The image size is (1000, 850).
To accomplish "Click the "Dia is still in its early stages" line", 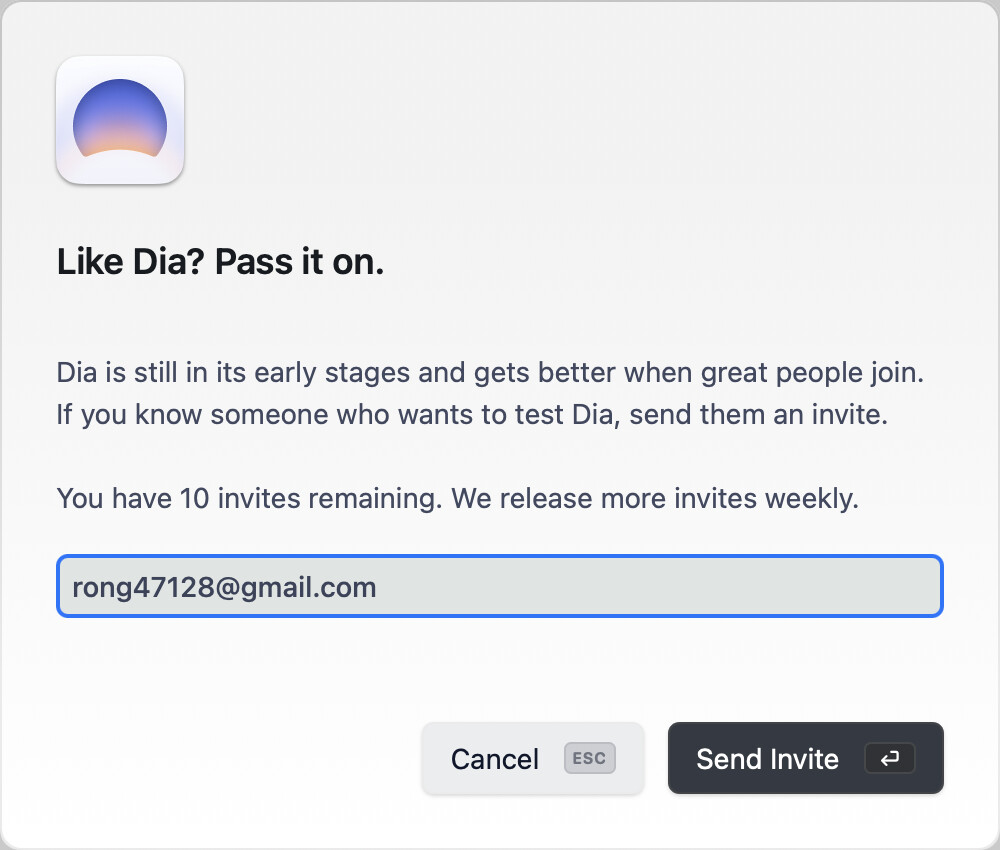I will coord(490,372).
